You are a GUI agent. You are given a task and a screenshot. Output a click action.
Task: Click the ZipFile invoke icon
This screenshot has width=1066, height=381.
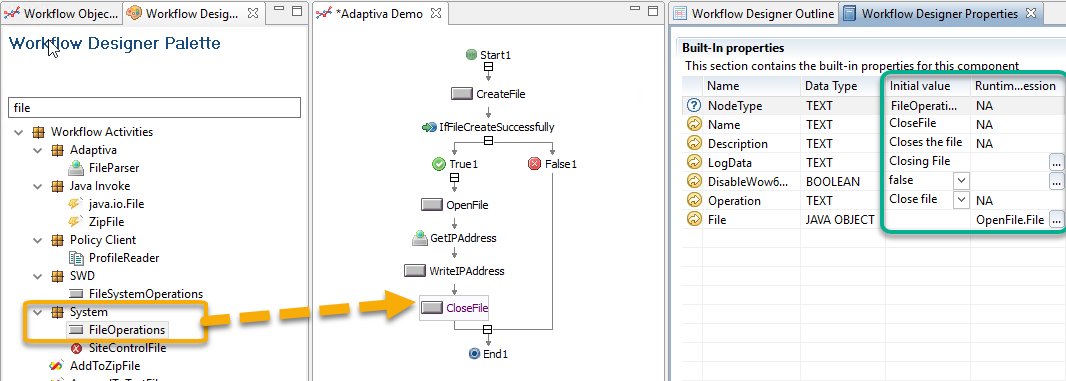(76, 222)
